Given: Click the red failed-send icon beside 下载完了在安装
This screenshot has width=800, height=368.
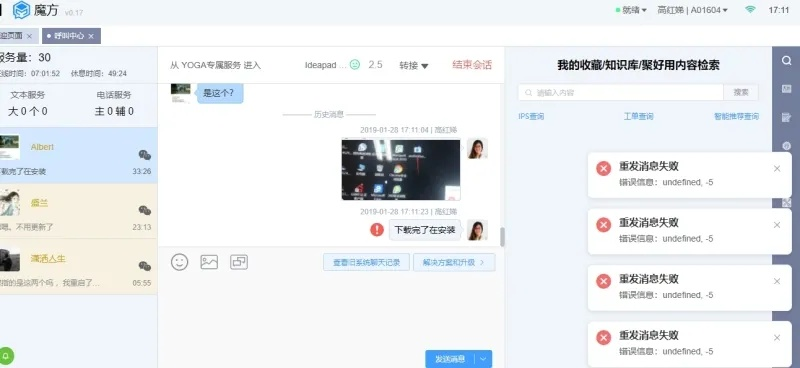Looking at the screenshot, I should coord(377,230).
